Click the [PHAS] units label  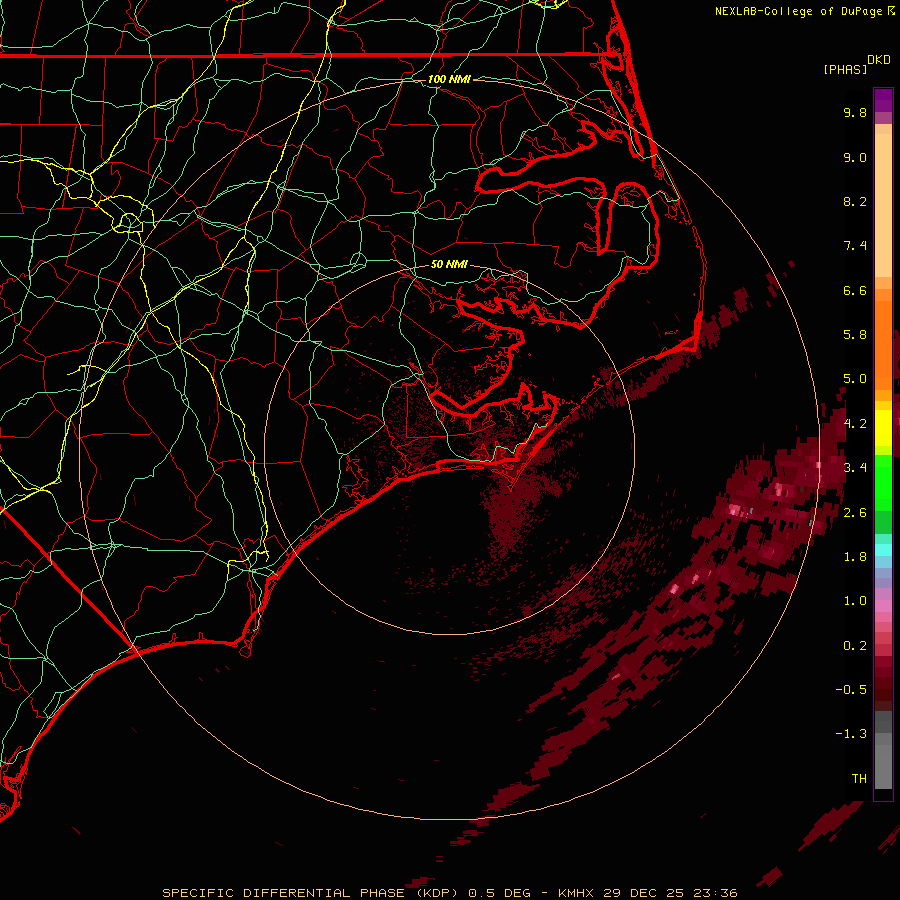[x=845, y=69]
